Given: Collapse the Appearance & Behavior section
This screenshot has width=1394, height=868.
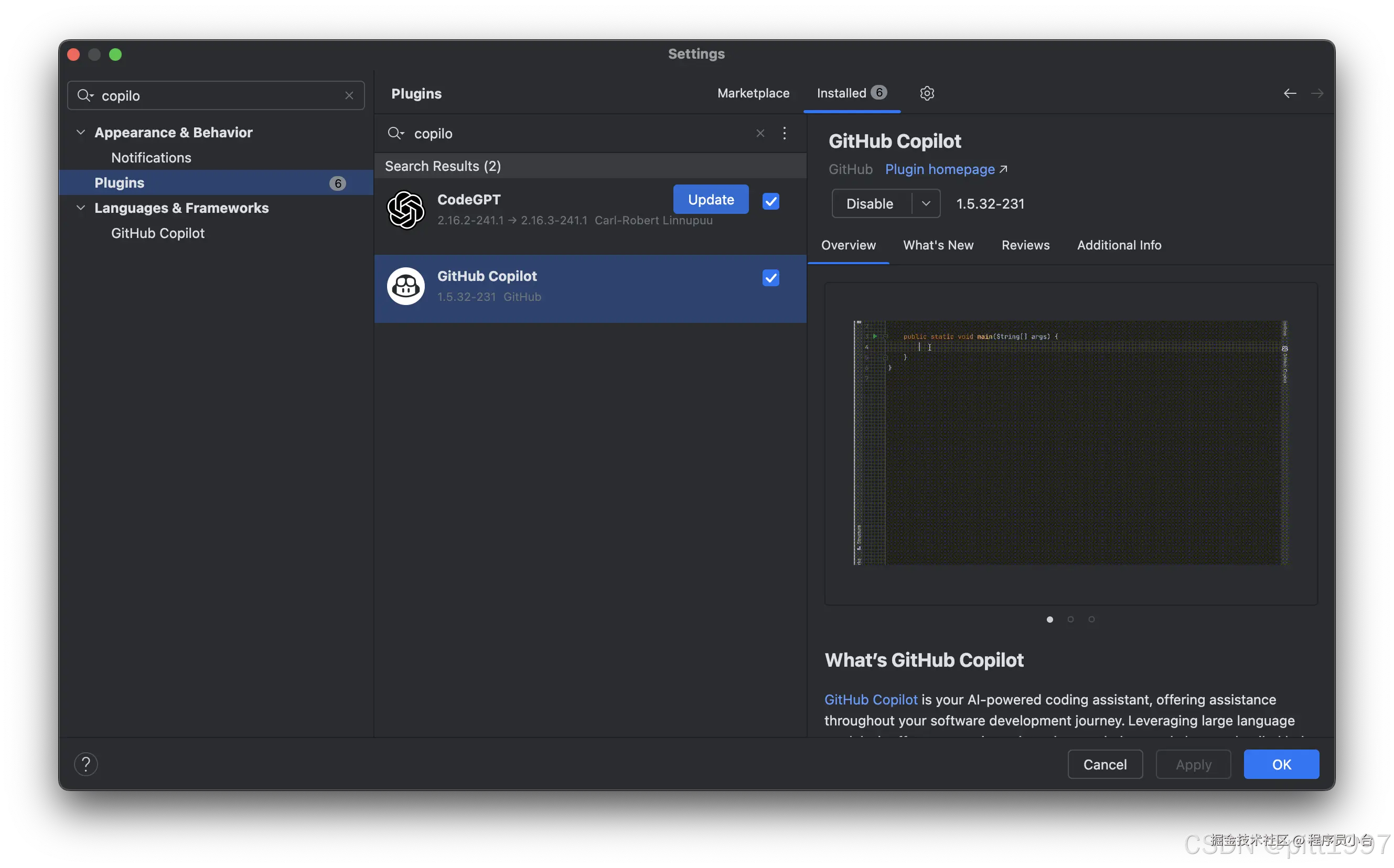Looking at the screenshot, I should pos(81,133).
